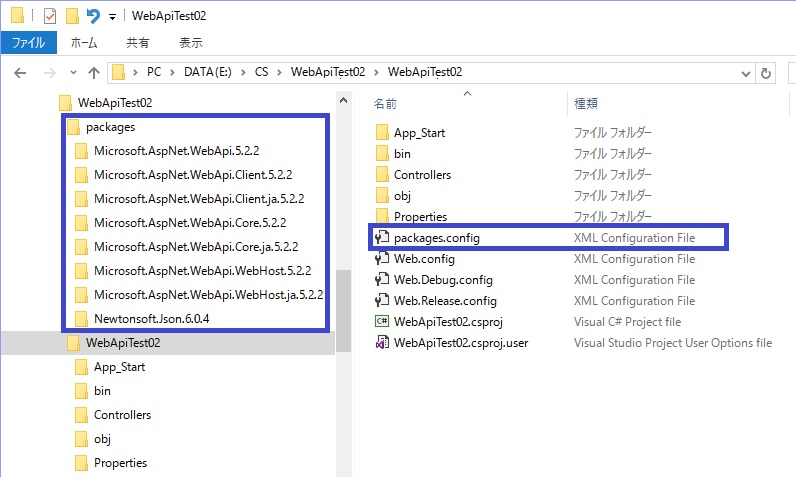Select Controllers folder icon in file list

(x=382, y=175)
